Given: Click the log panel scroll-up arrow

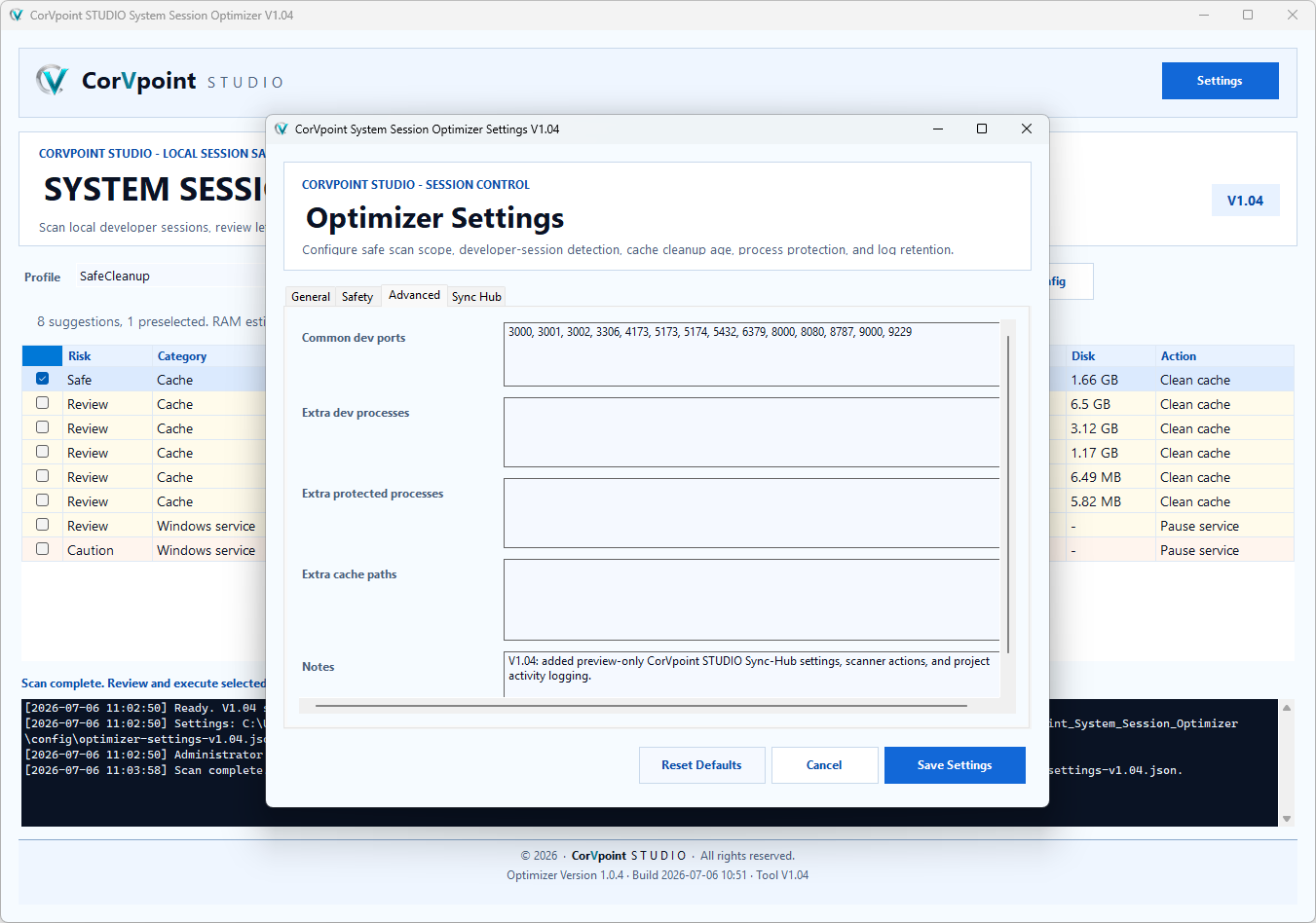Looking at the screenshot, I should click(1287, 708).
